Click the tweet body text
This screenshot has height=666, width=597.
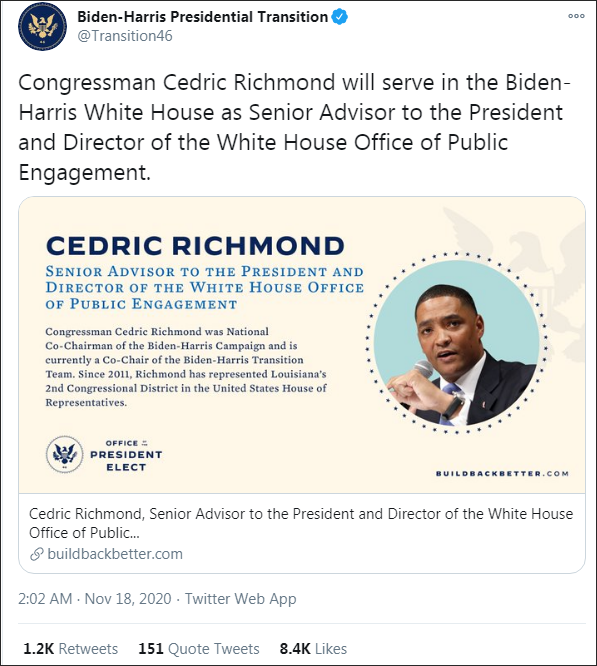[294, 127]
